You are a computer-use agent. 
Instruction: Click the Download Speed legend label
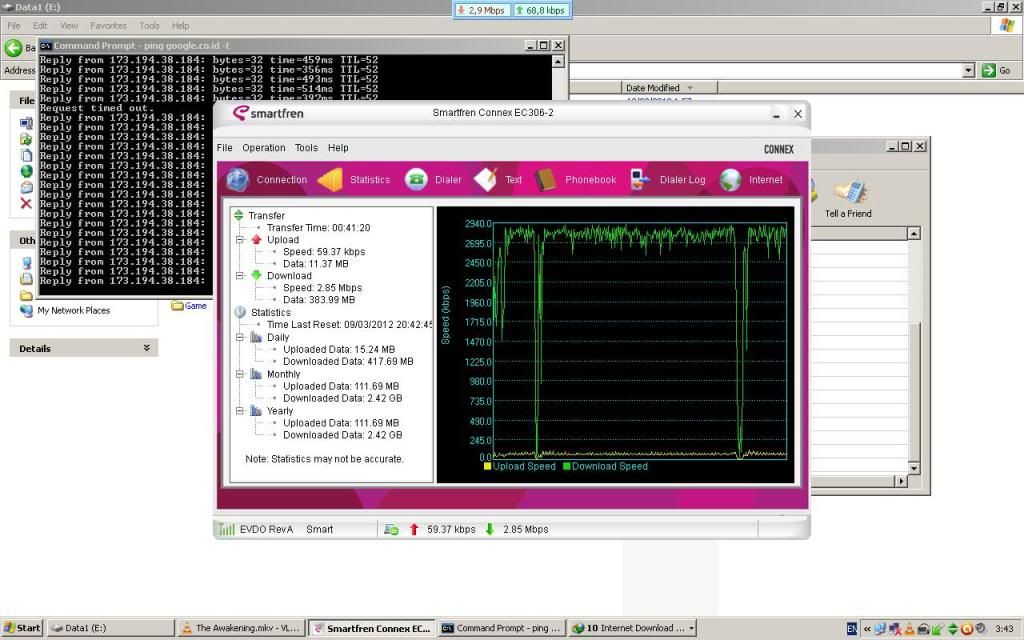click(610, 466)
